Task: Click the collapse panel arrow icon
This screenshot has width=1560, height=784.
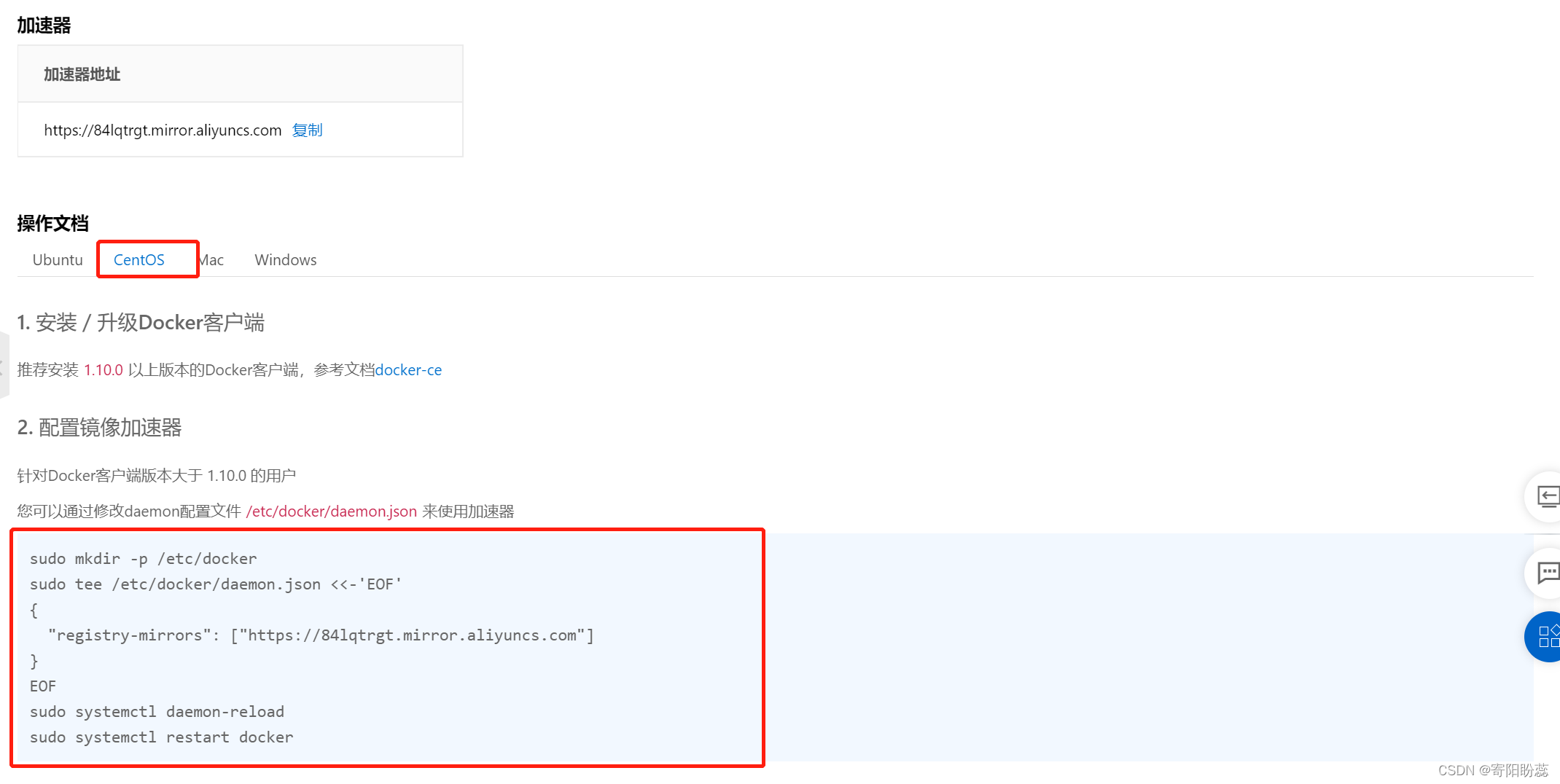Action: coord(1547,496)
